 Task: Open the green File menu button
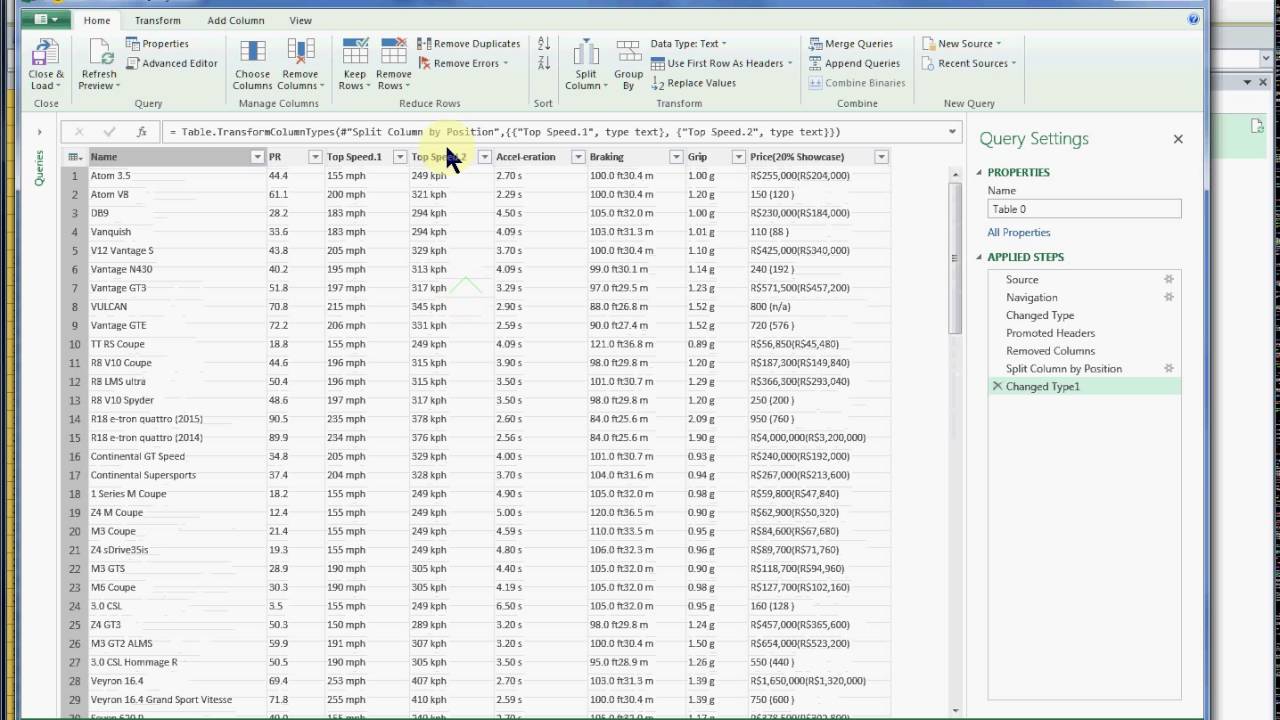click(46, 19)
